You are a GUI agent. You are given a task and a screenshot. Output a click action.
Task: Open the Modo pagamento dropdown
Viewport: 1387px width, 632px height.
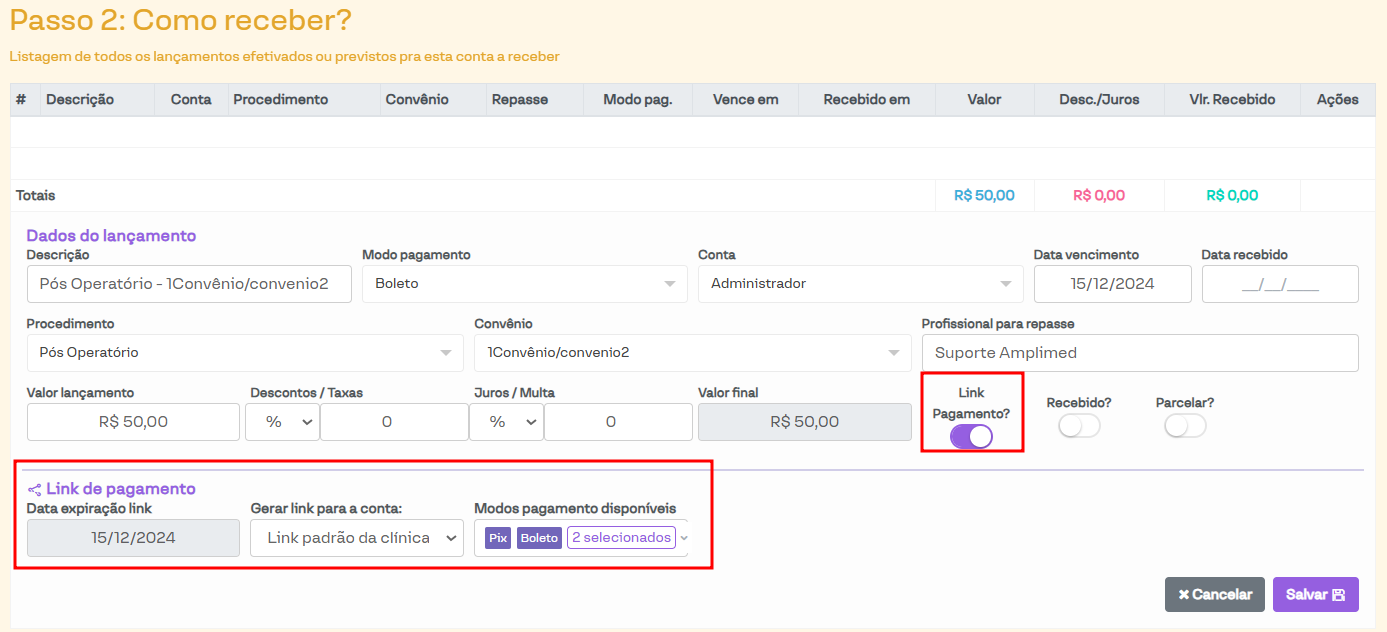524,284
